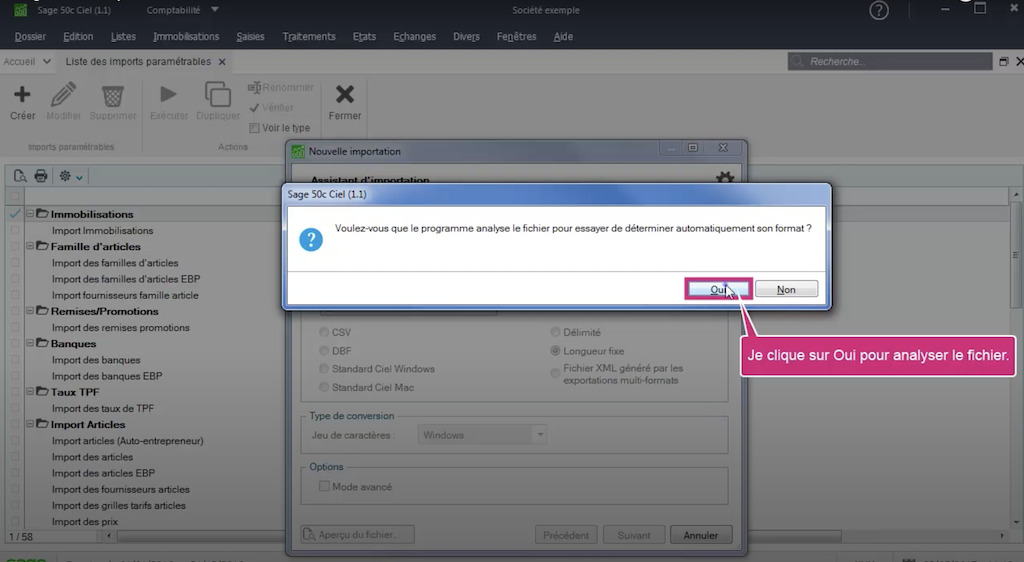Click the gear icon in Nouvelle importation
The height and width of the screenshot is (562, 1024).
point(725,177)
